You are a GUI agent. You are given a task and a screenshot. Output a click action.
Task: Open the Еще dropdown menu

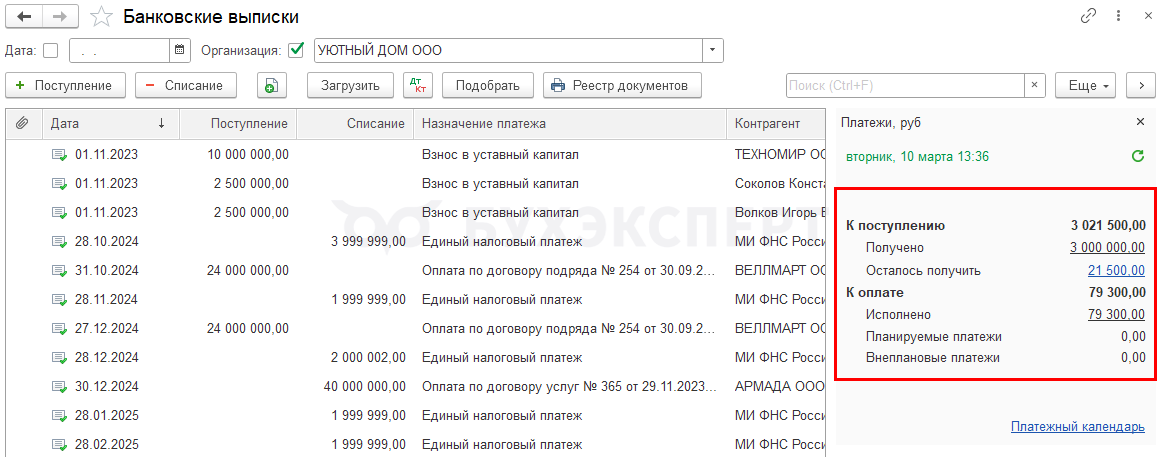[x=1085, y=85]
